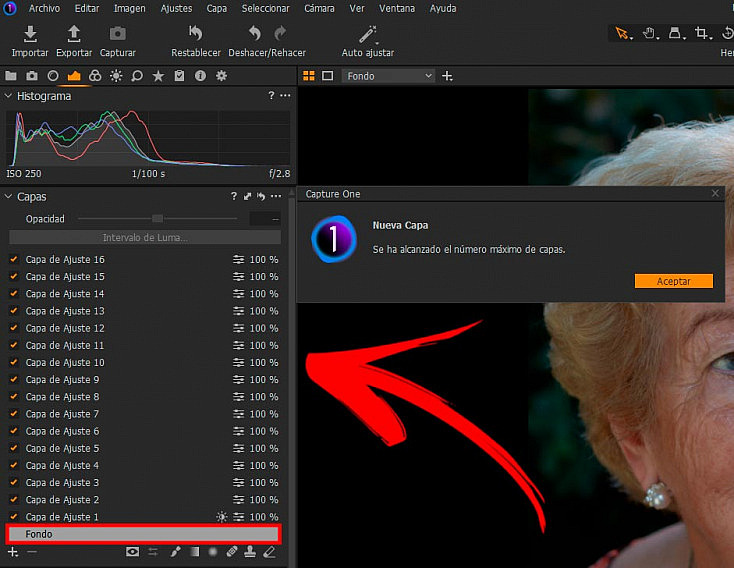Open the Capa menu

(217, 8)
